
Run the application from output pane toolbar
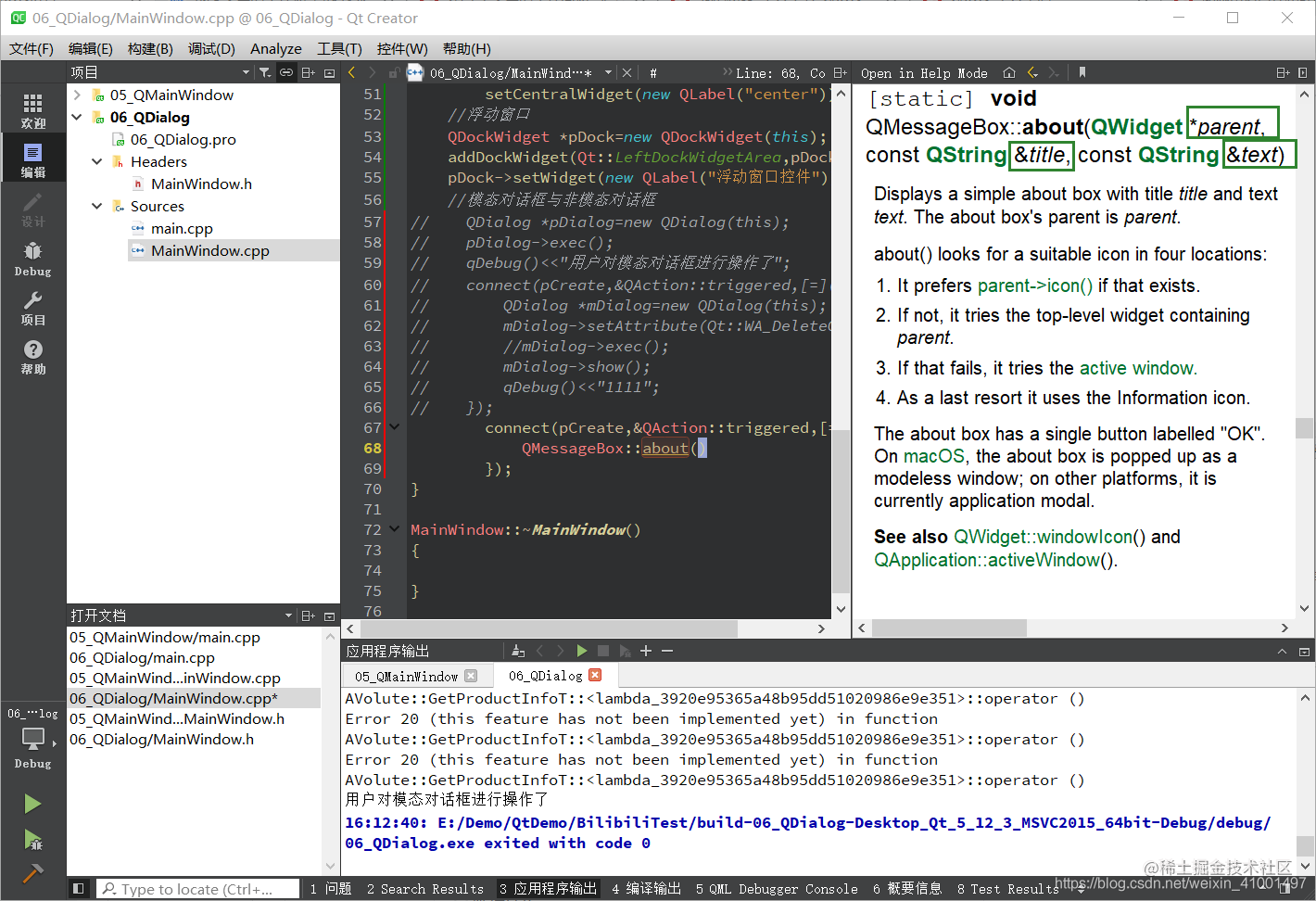coord(582,651)
